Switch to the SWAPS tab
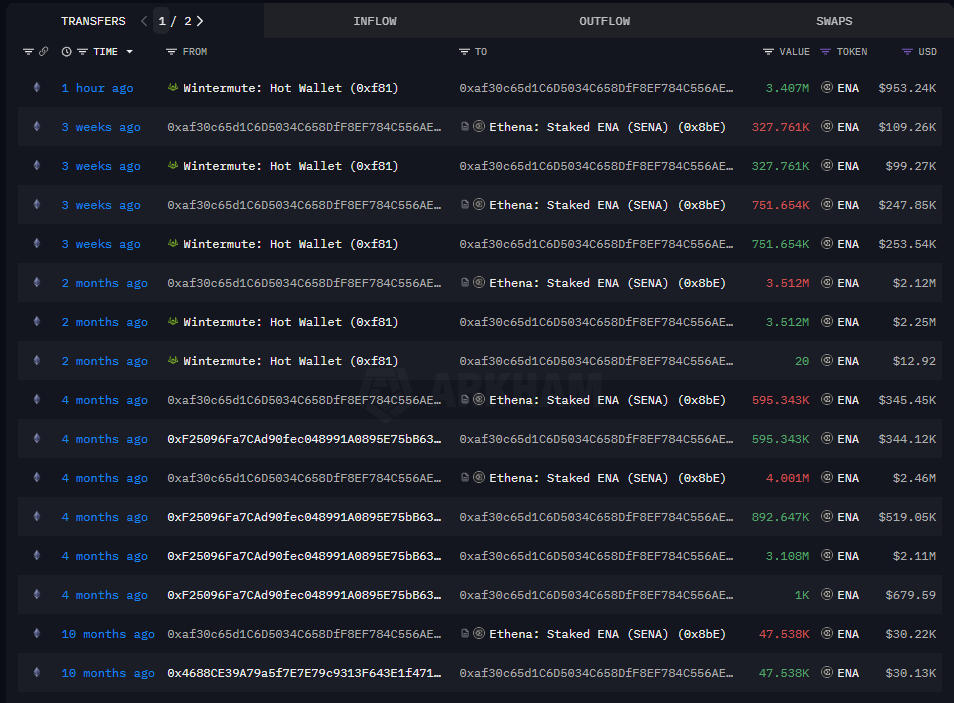 [834, 20]
